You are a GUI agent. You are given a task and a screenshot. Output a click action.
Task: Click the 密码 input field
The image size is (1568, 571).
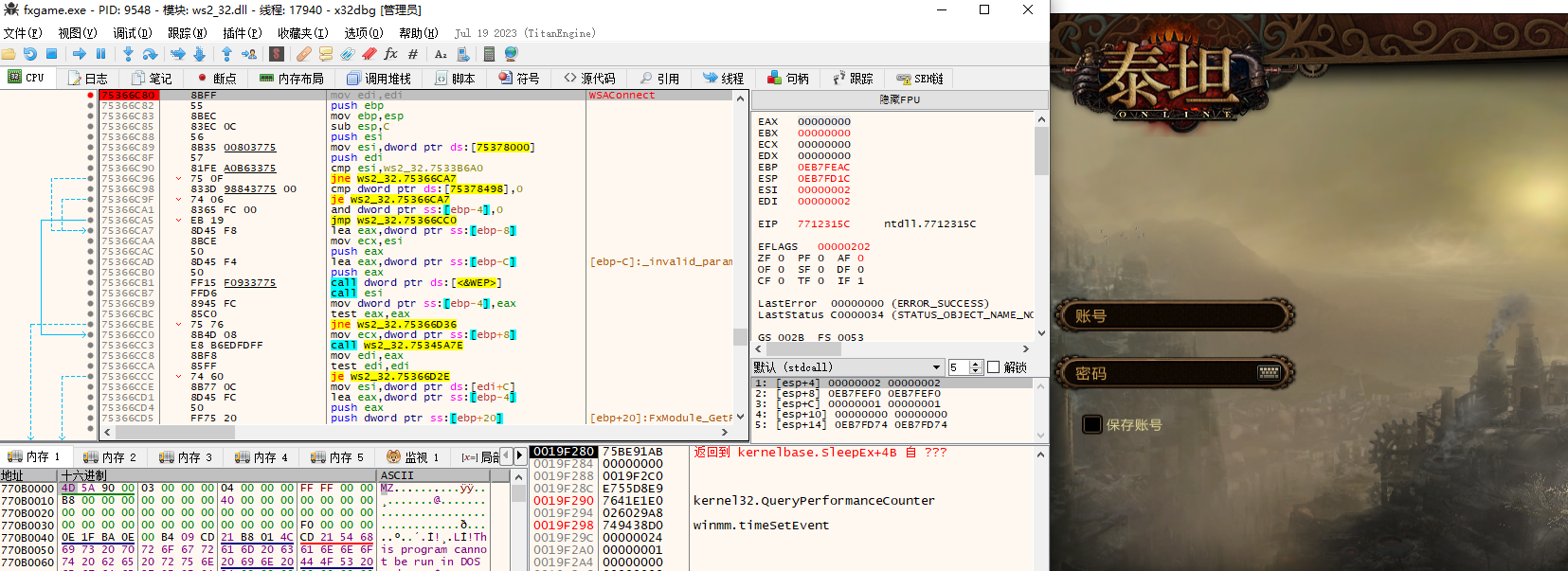pyautogui.click(x=1174, y=373)
